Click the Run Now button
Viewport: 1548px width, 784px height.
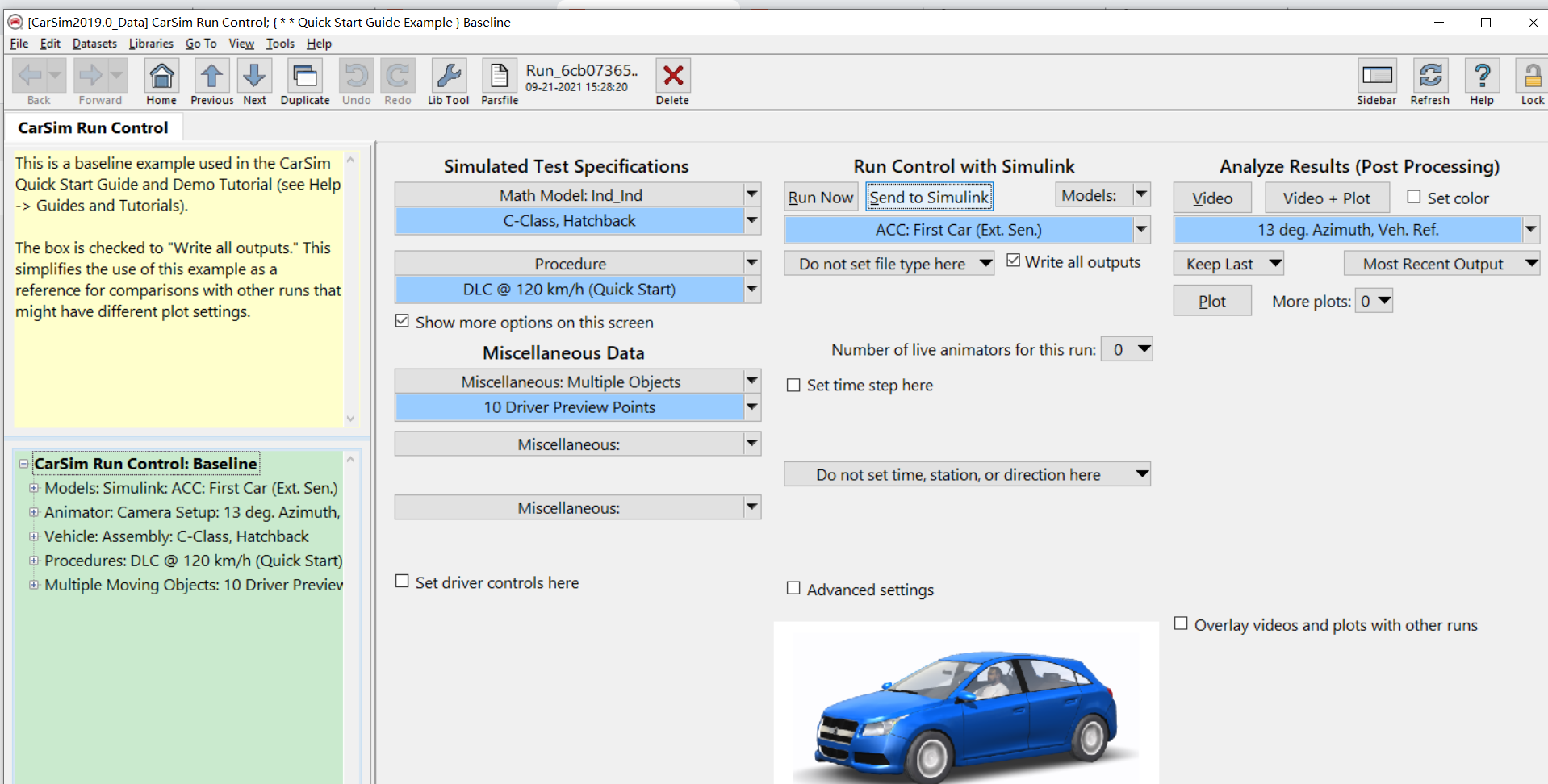pyautogui.click(x=821, y=197)
